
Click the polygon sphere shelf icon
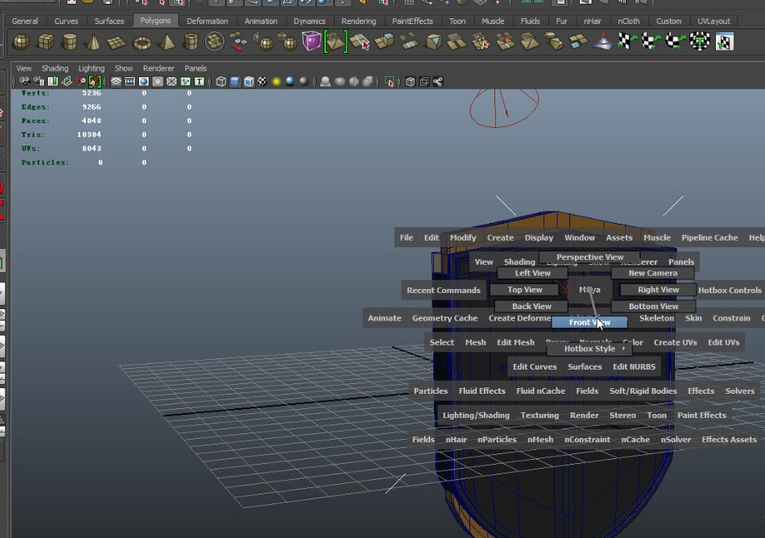point(21,42)
